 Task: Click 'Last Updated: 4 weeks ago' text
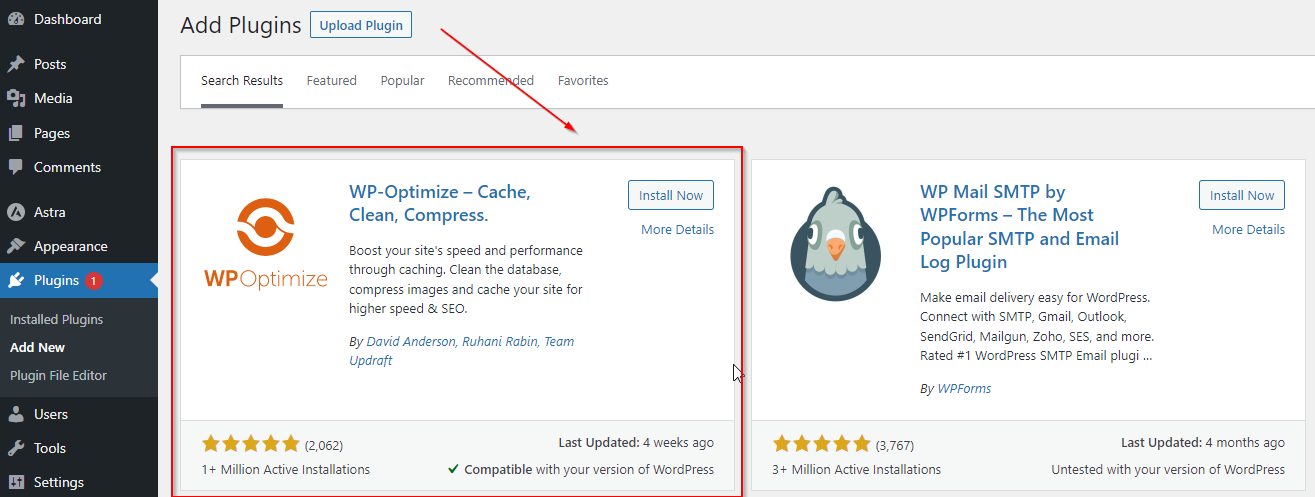coord(636,442)
